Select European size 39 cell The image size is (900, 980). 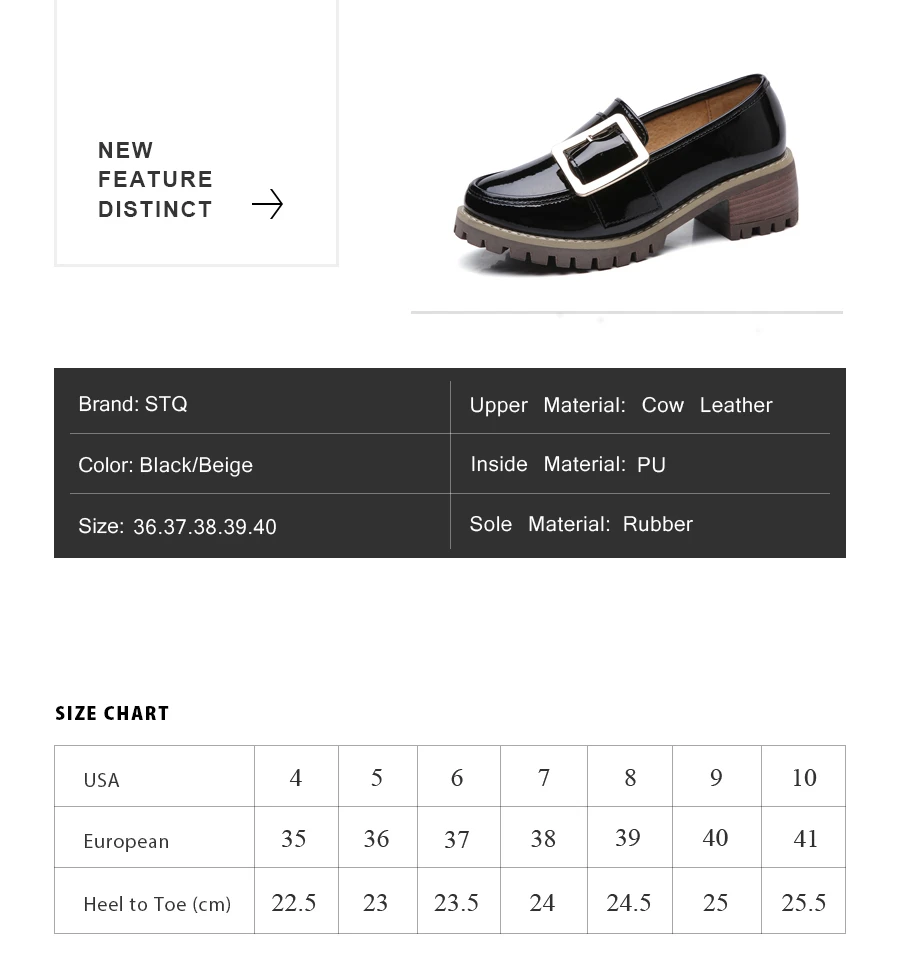click(x=629, y=837)
